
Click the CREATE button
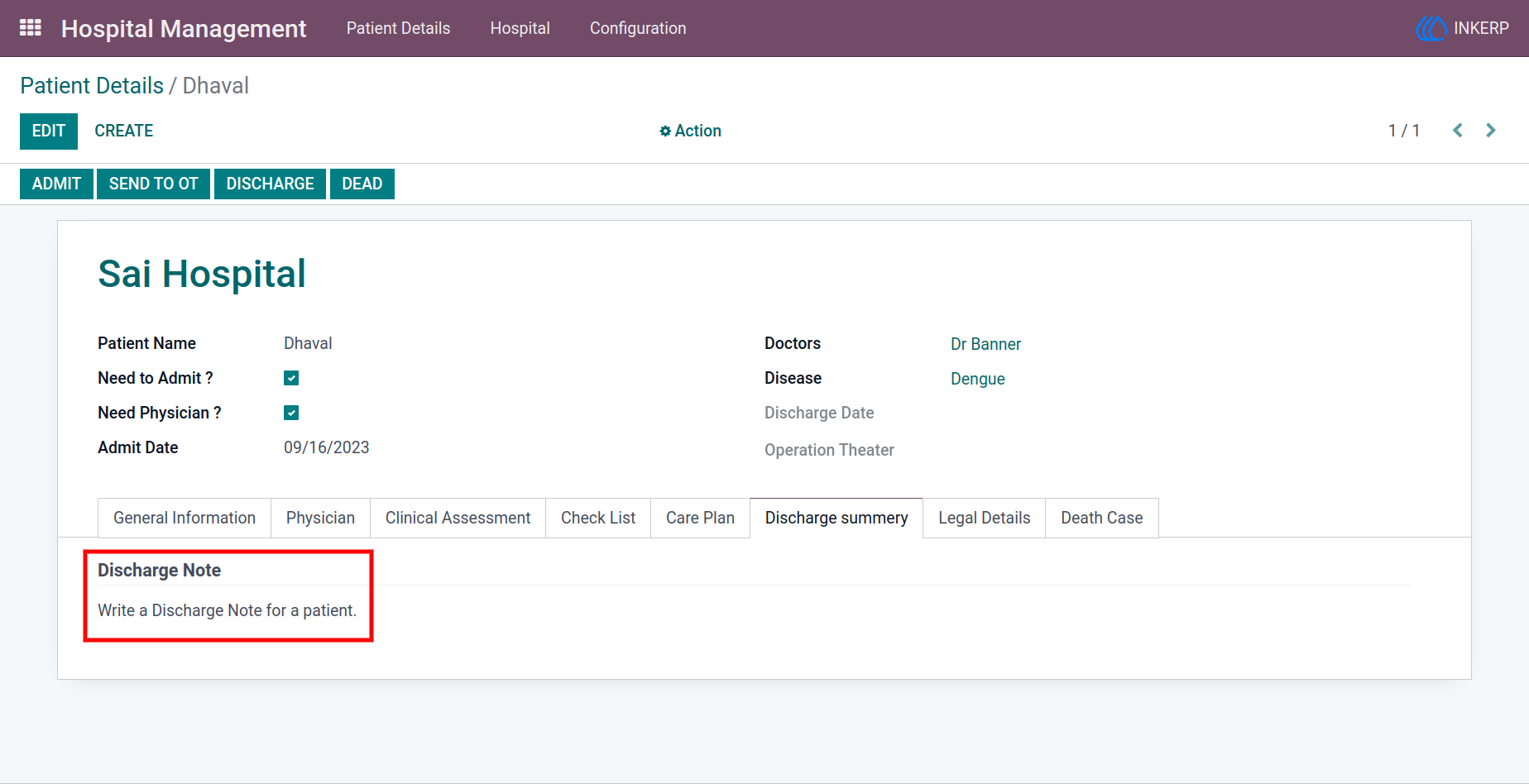pos(124,131)
